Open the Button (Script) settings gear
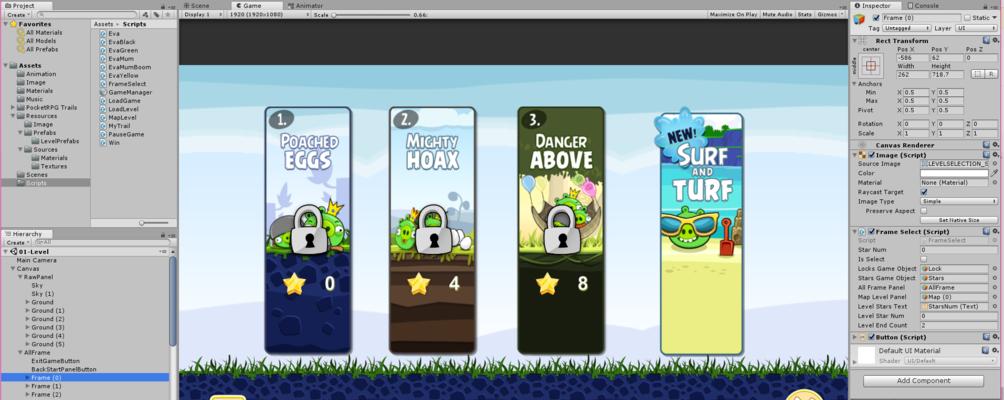The height and width of the screenshot is (400, 1004). 995,337
